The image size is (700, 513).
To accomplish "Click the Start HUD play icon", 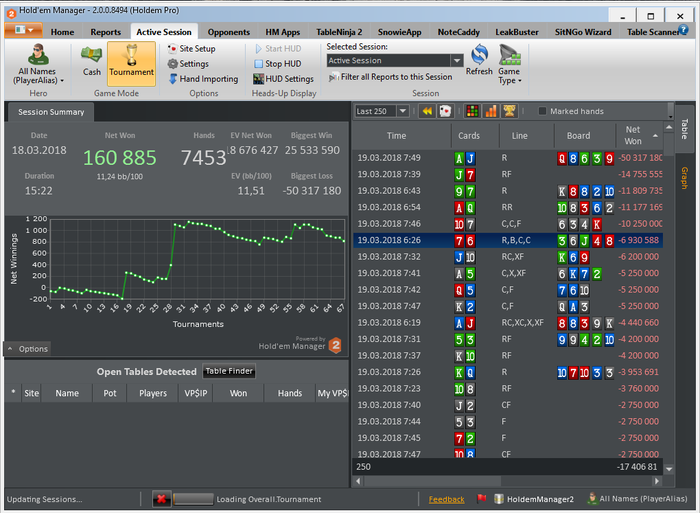I will click(258, 49).
